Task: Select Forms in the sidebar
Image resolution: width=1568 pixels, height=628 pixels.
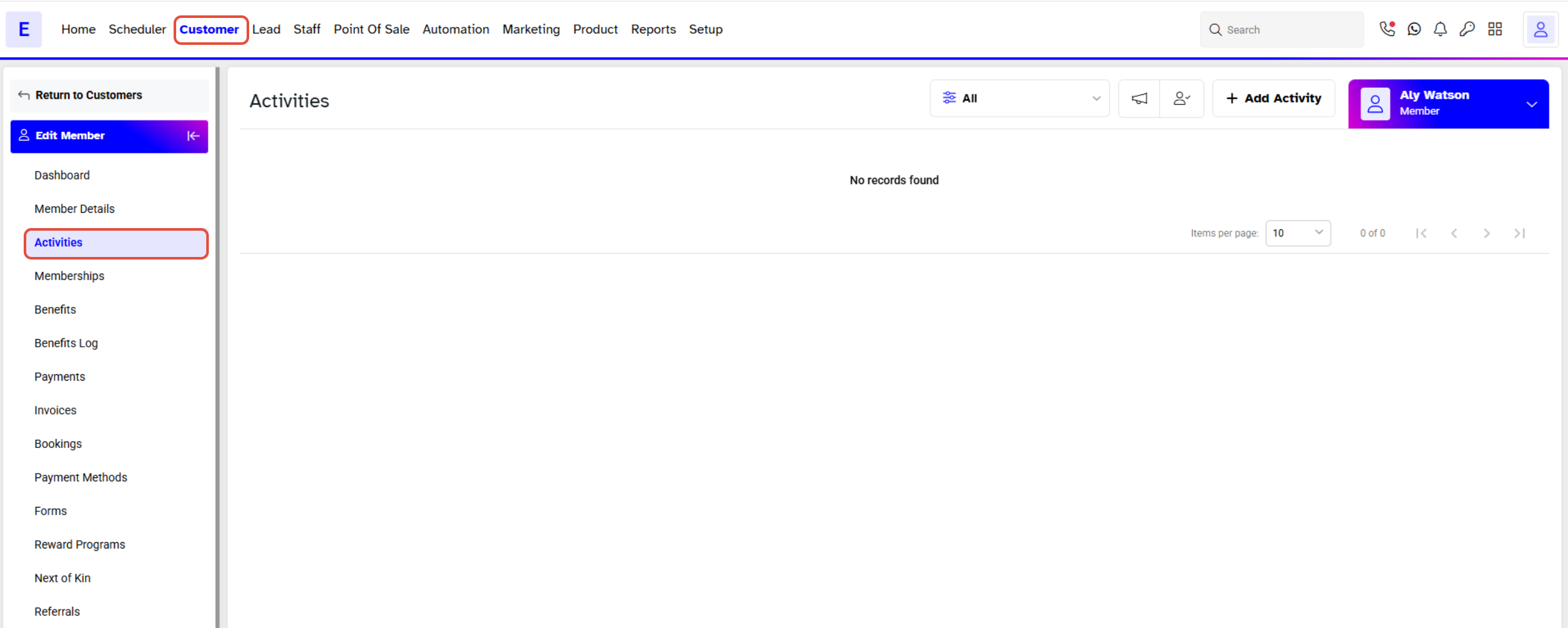Action: point(51,511)
